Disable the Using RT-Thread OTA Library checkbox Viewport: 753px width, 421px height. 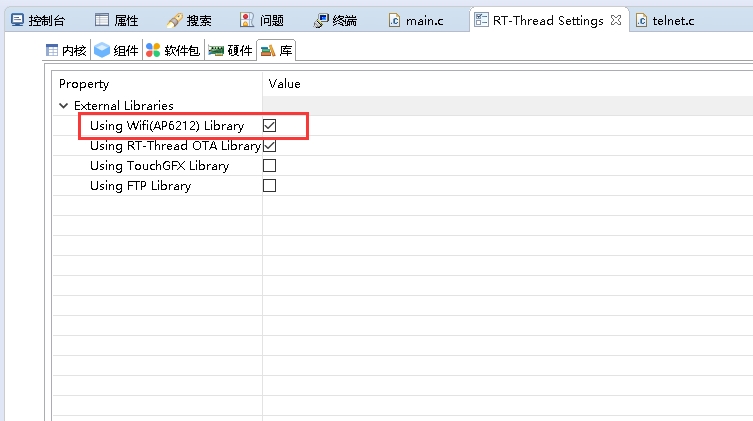click(x=269, y=146)
